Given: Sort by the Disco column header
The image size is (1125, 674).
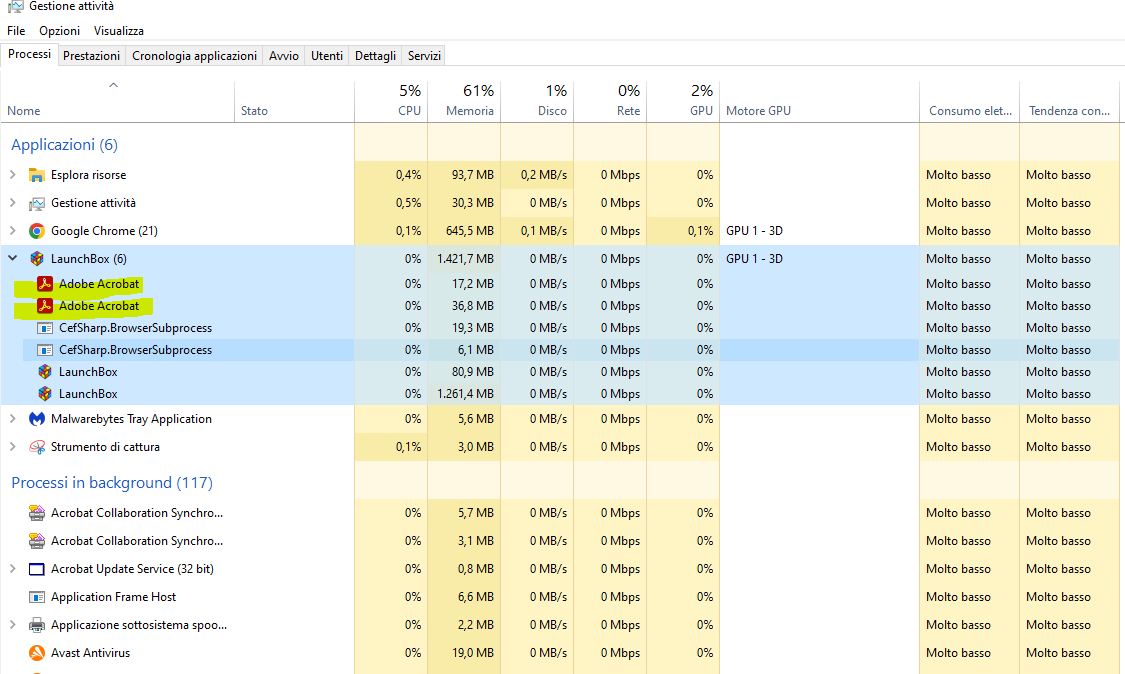Looking at the screenshot, I should pyautogui.click(x=537, y=101).
